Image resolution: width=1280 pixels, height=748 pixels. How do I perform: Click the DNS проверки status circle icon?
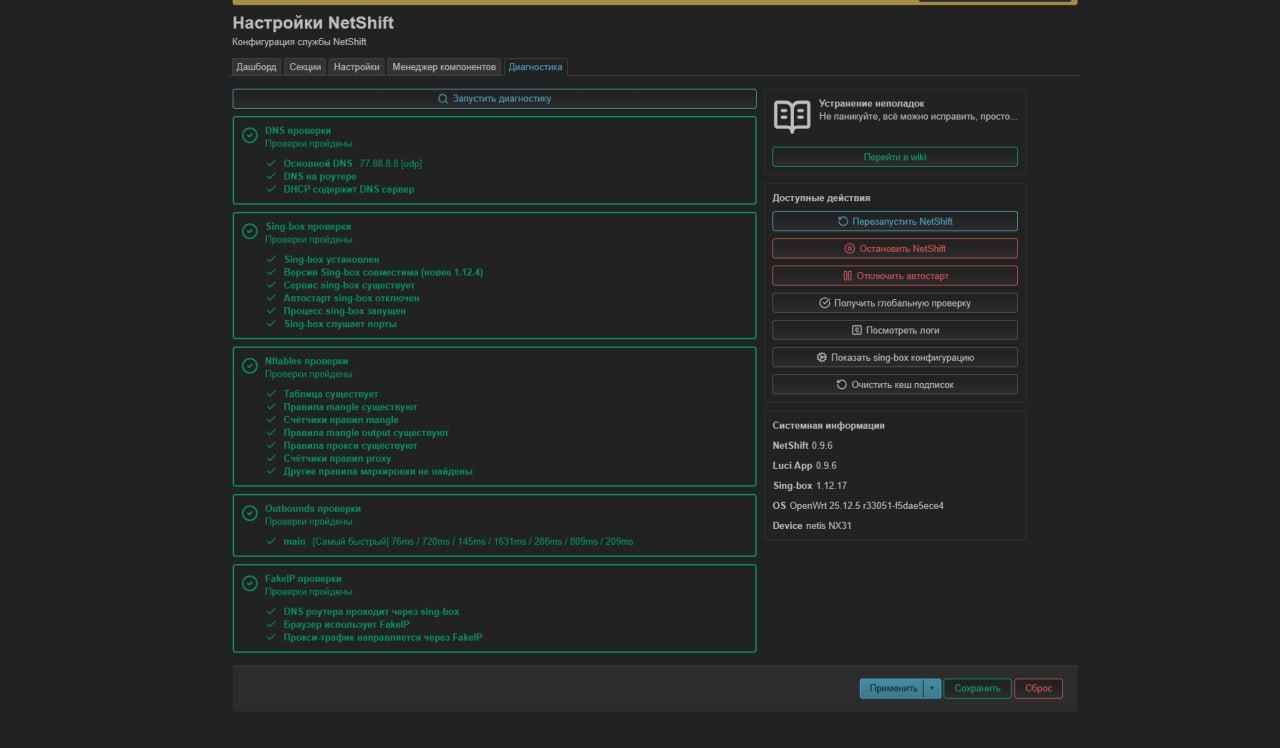click(250, 136)
